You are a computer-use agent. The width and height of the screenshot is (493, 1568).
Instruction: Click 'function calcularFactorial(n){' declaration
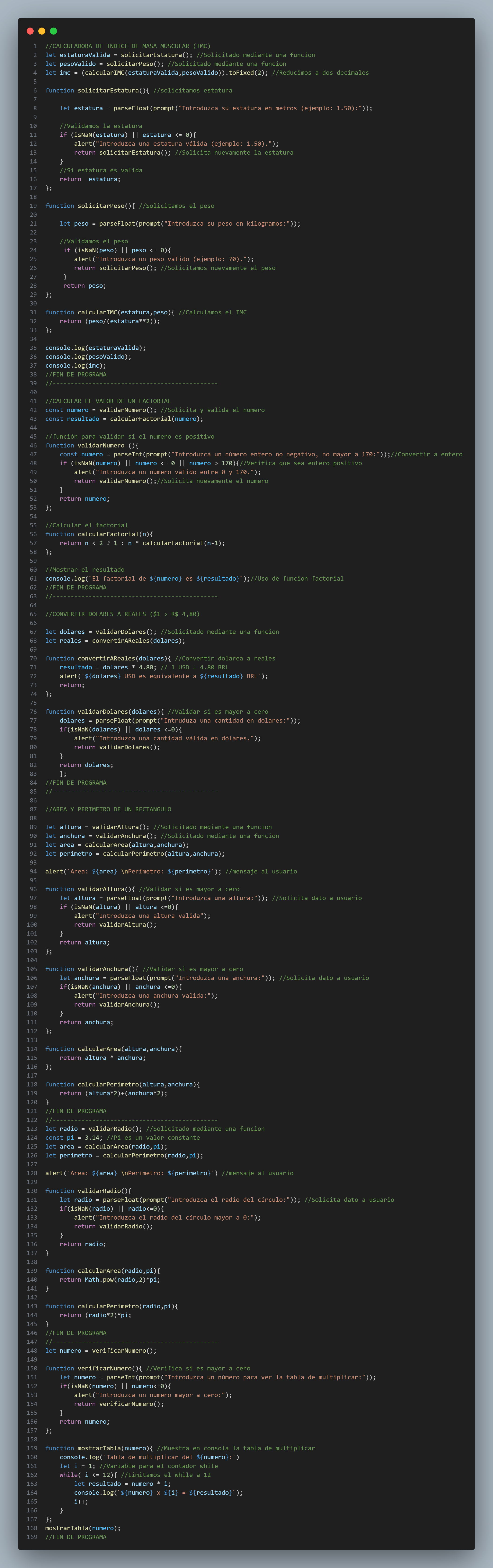[x=99, y=534]
